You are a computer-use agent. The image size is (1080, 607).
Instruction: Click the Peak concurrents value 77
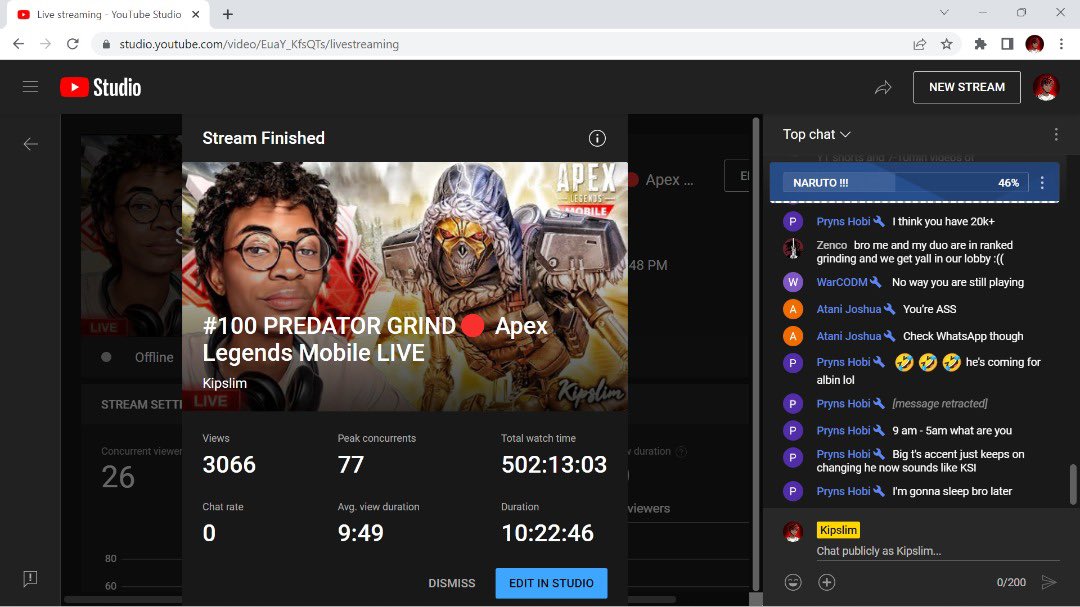(x=351, y=465)
